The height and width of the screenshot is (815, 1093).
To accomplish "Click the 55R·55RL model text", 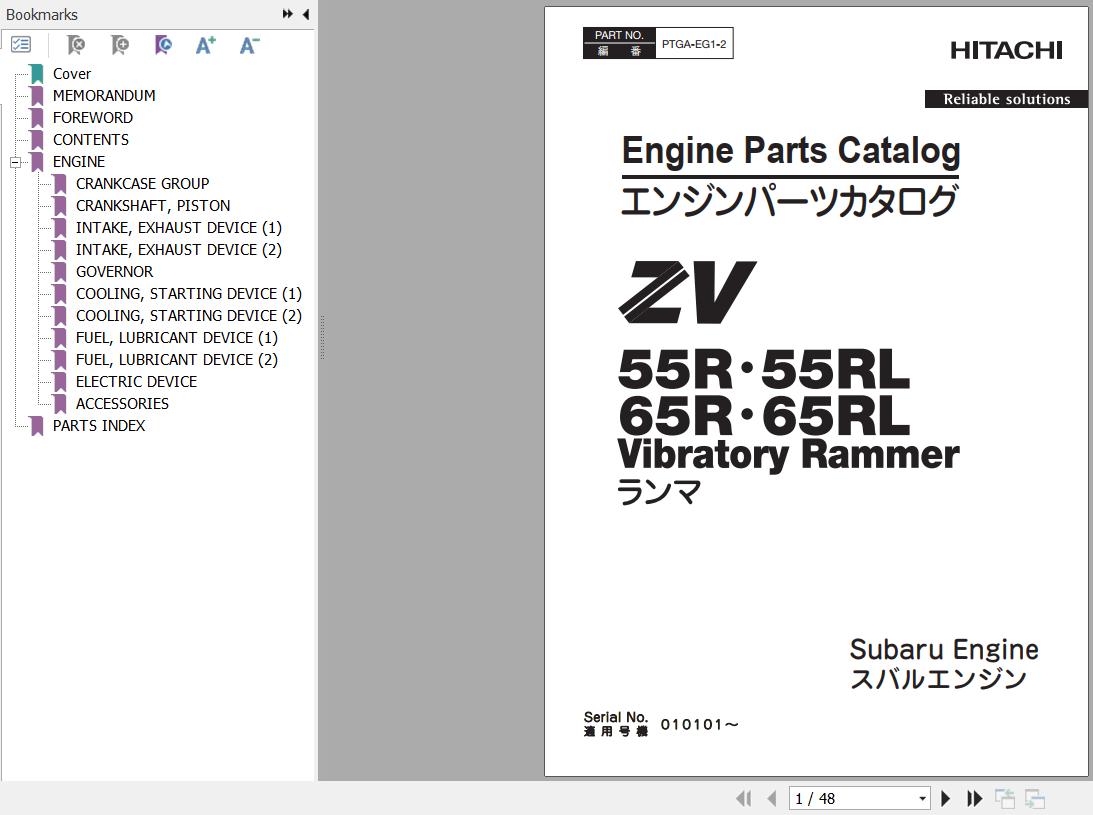I will click(764, 370).
